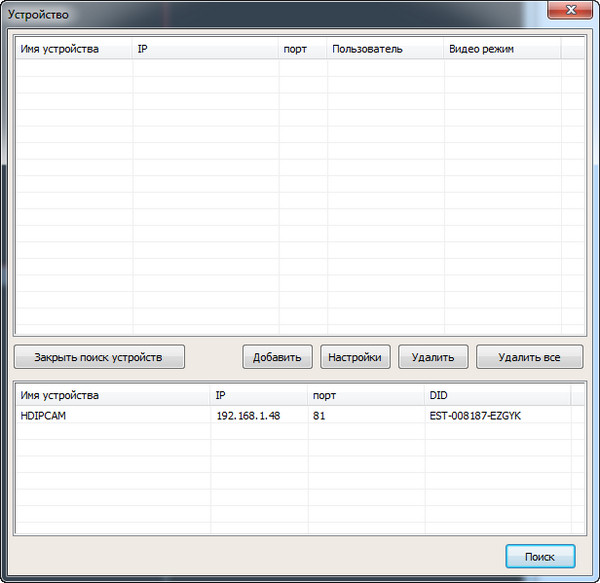Click the Поиск search button
The image size is (600, 583).
pos(540,556)
